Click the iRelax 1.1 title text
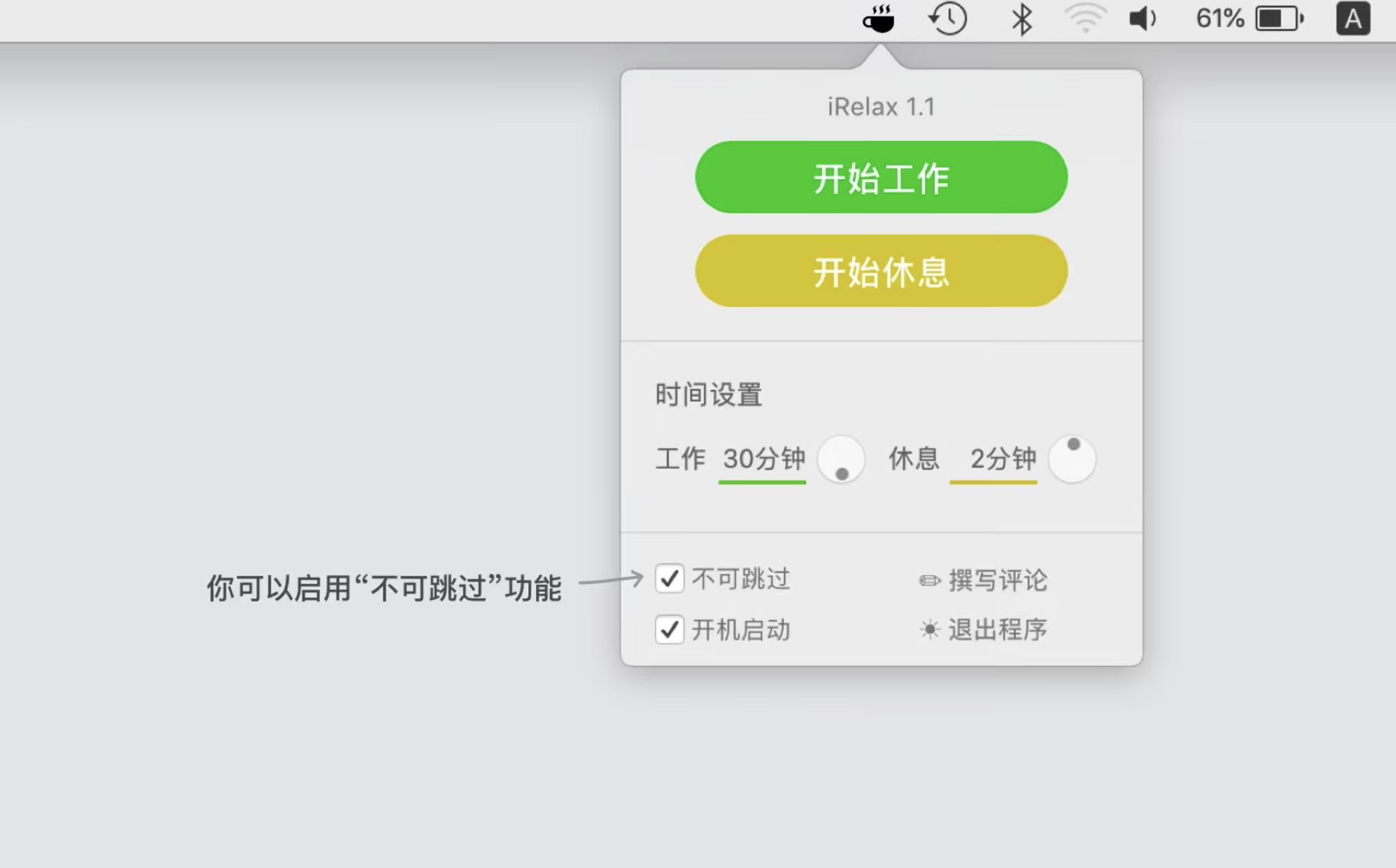Image resolution: width=1396 pixels, height=868 pixels. tap(881, 107)
